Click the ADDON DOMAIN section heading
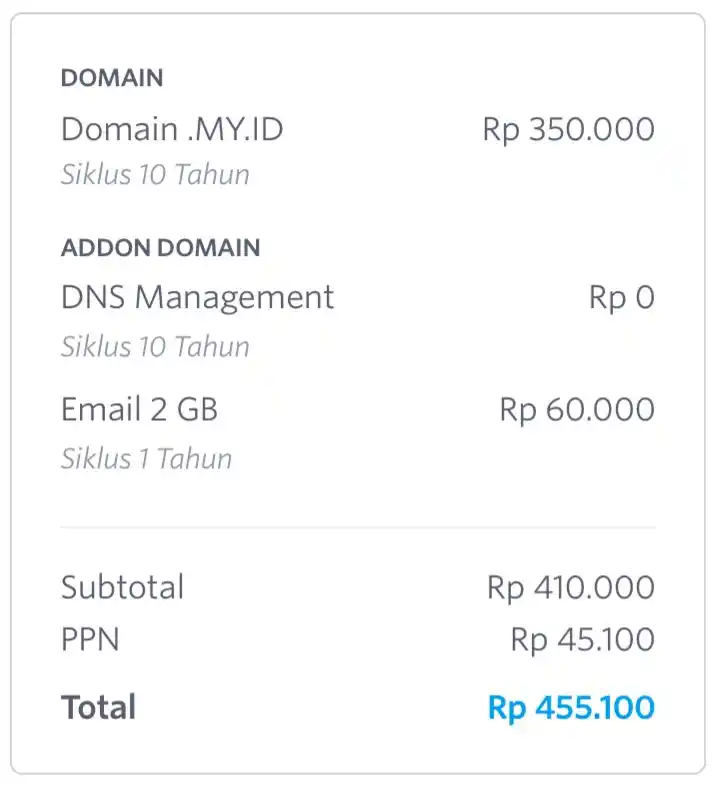 [160, 248]
